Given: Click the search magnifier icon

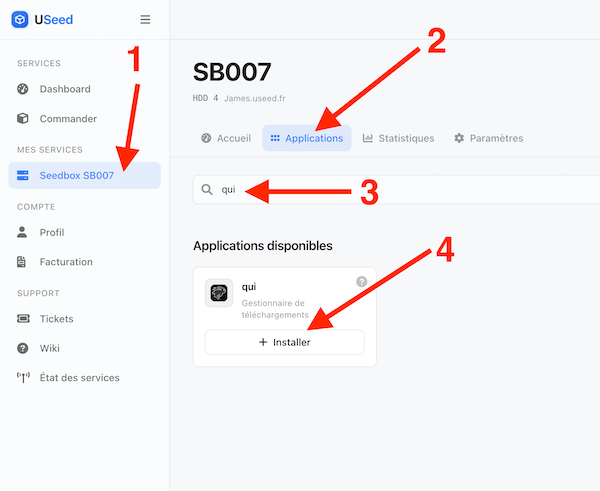Looking at the screenshot, I should [207, 189].
